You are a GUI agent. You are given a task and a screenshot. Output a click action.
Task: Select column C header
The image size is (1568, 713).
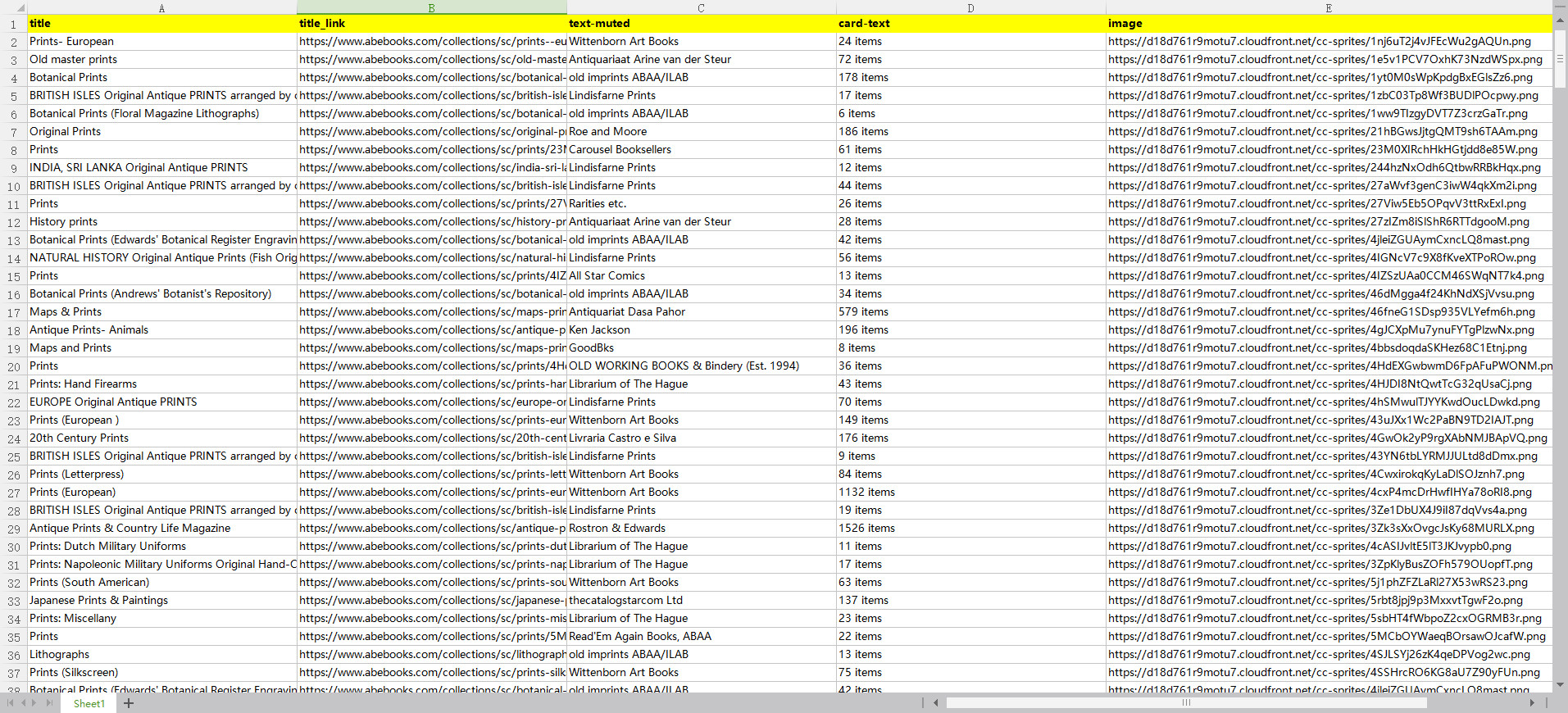click(701, 8)
